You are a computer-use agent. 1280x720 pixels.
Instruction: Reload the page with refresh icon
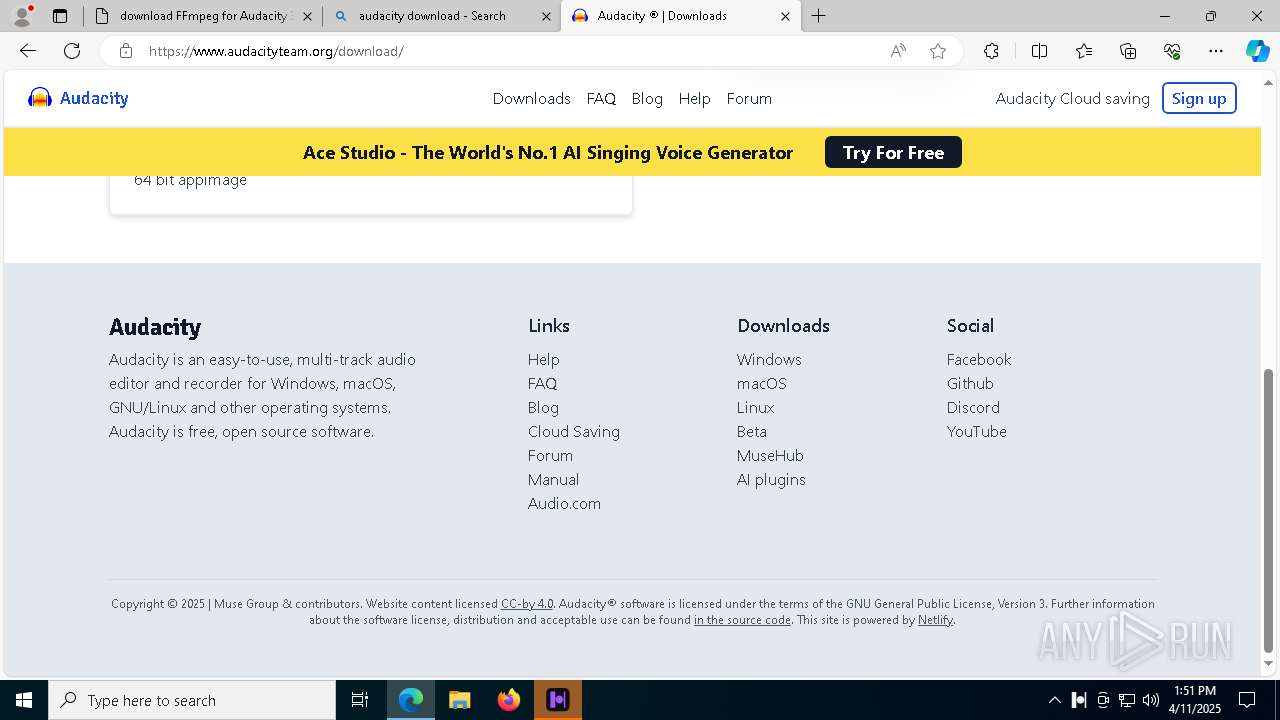point(72,51)
